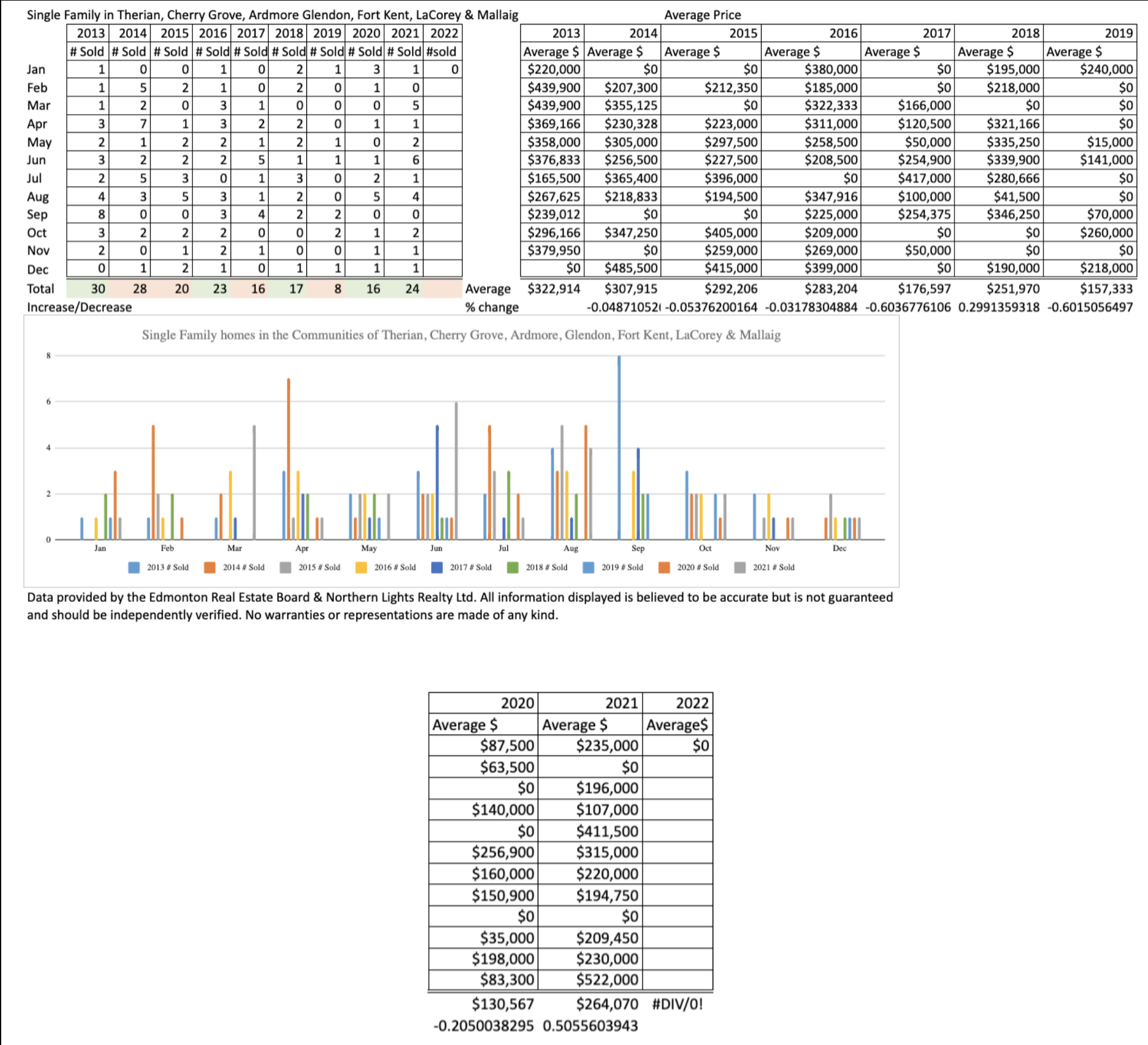Screen dimensions: 1148x1045
Task: Click the 2015 # Sold legend color swatch
Action: [286, 567]
